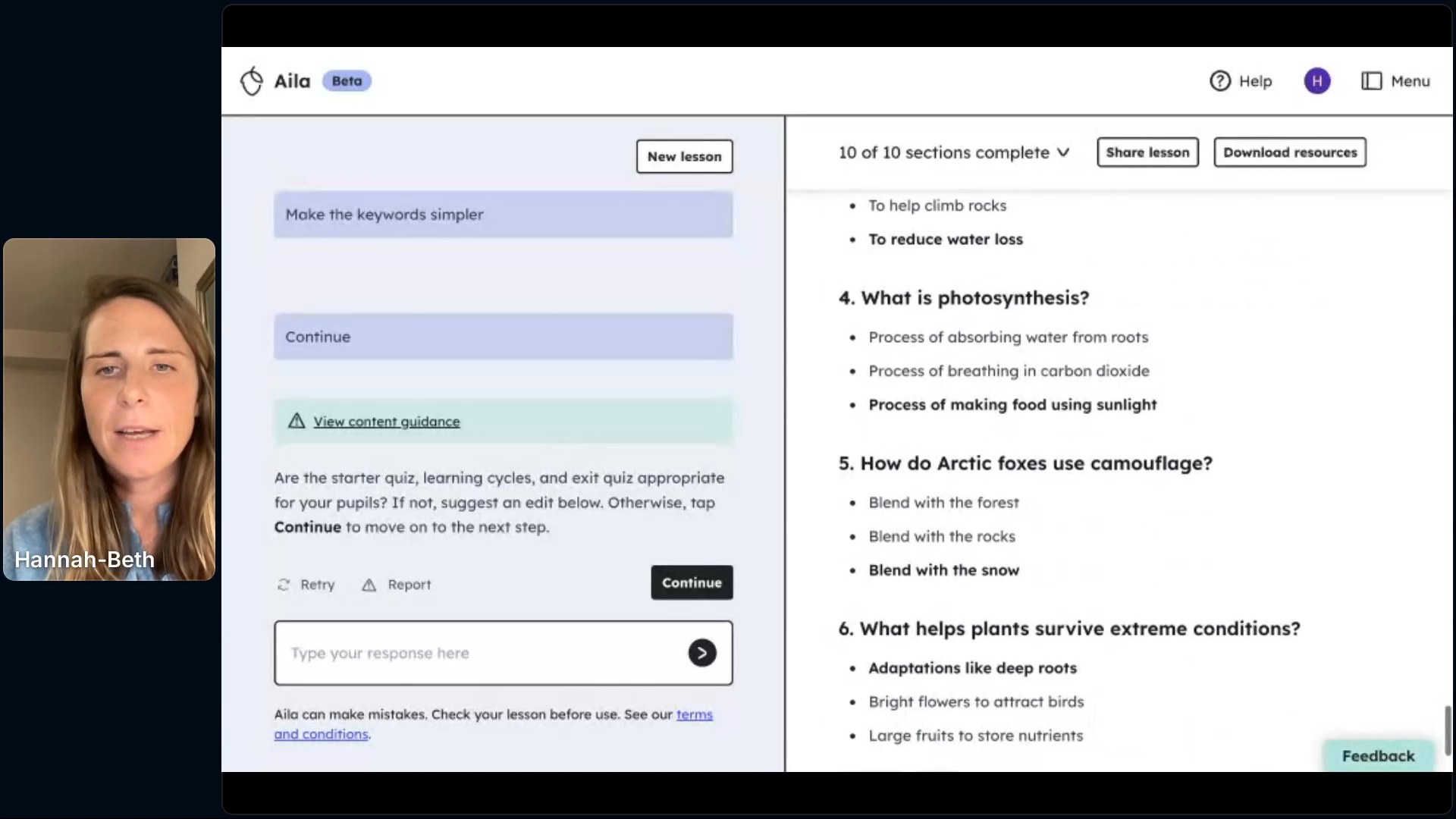This screenshot has width=1456, height=819.
Task: Click 'Process of breathing in carbon dioxide' option
Action: tap(1009, 371)
